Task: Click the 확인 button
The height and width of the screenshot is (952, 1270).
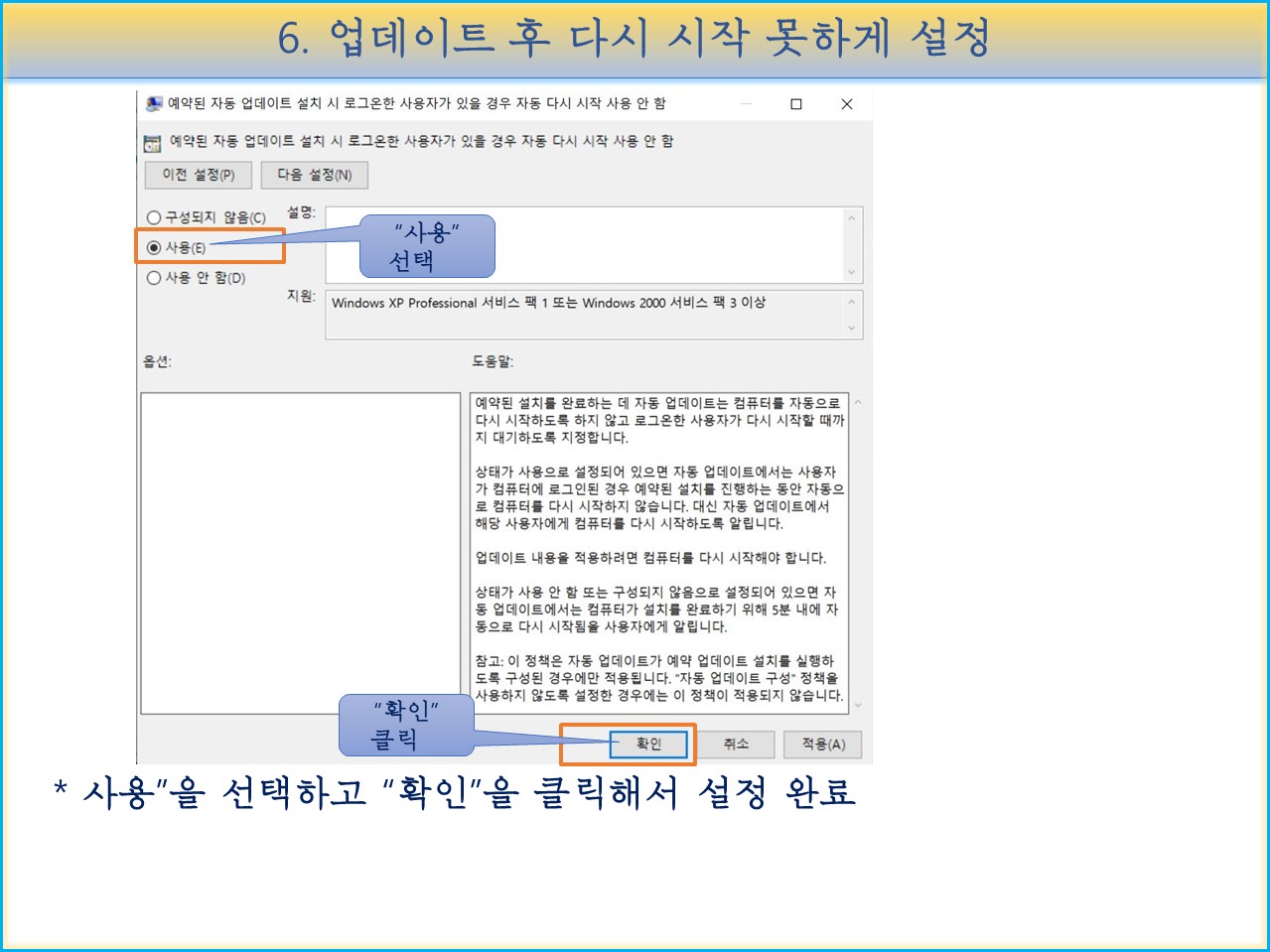Action: (648, 744)
